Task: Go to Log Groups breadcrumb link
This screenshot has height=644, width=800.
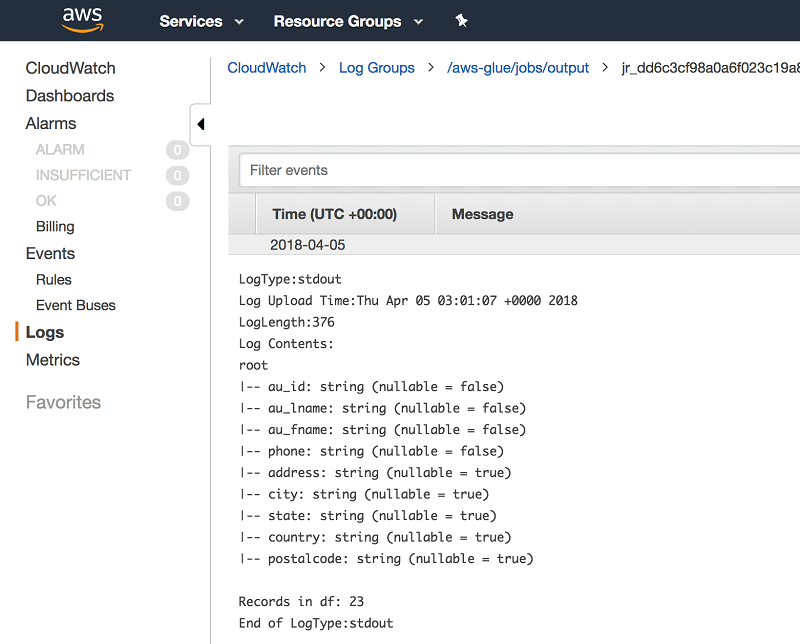Action: 377,68
